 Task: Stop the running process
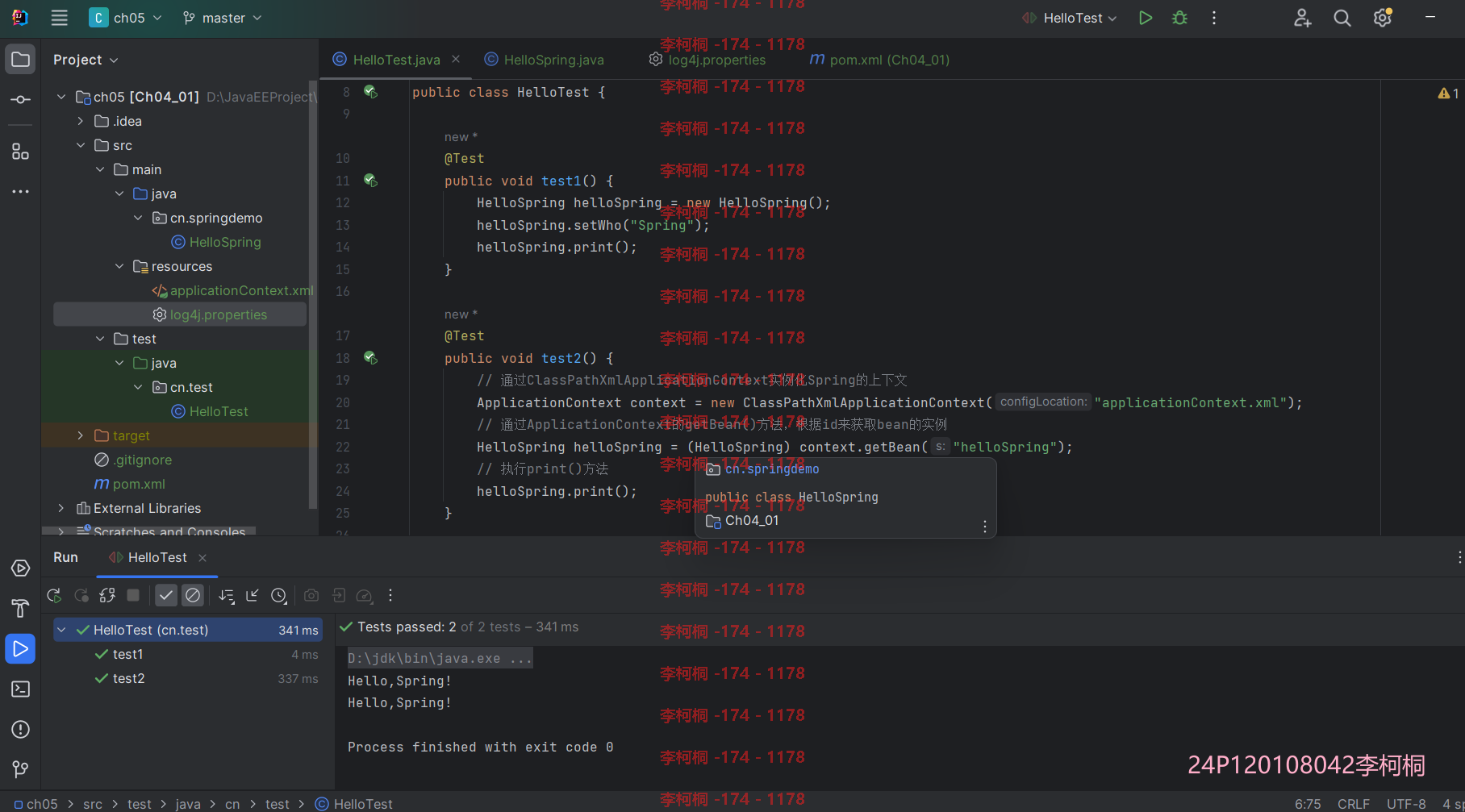tap(134, 595)
